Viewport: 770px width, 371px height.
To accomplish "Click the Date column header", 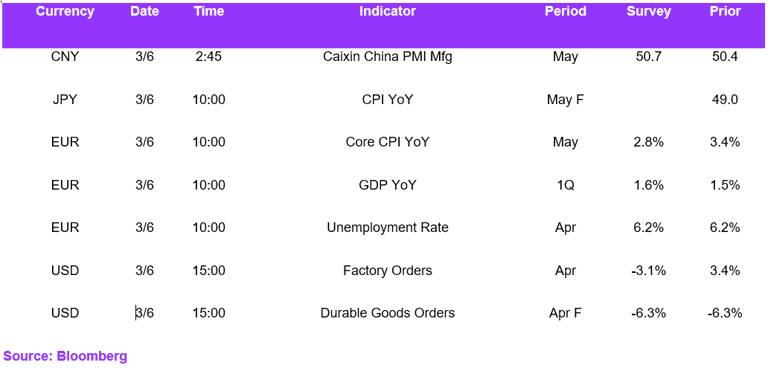I will click(x=144, y=11).
